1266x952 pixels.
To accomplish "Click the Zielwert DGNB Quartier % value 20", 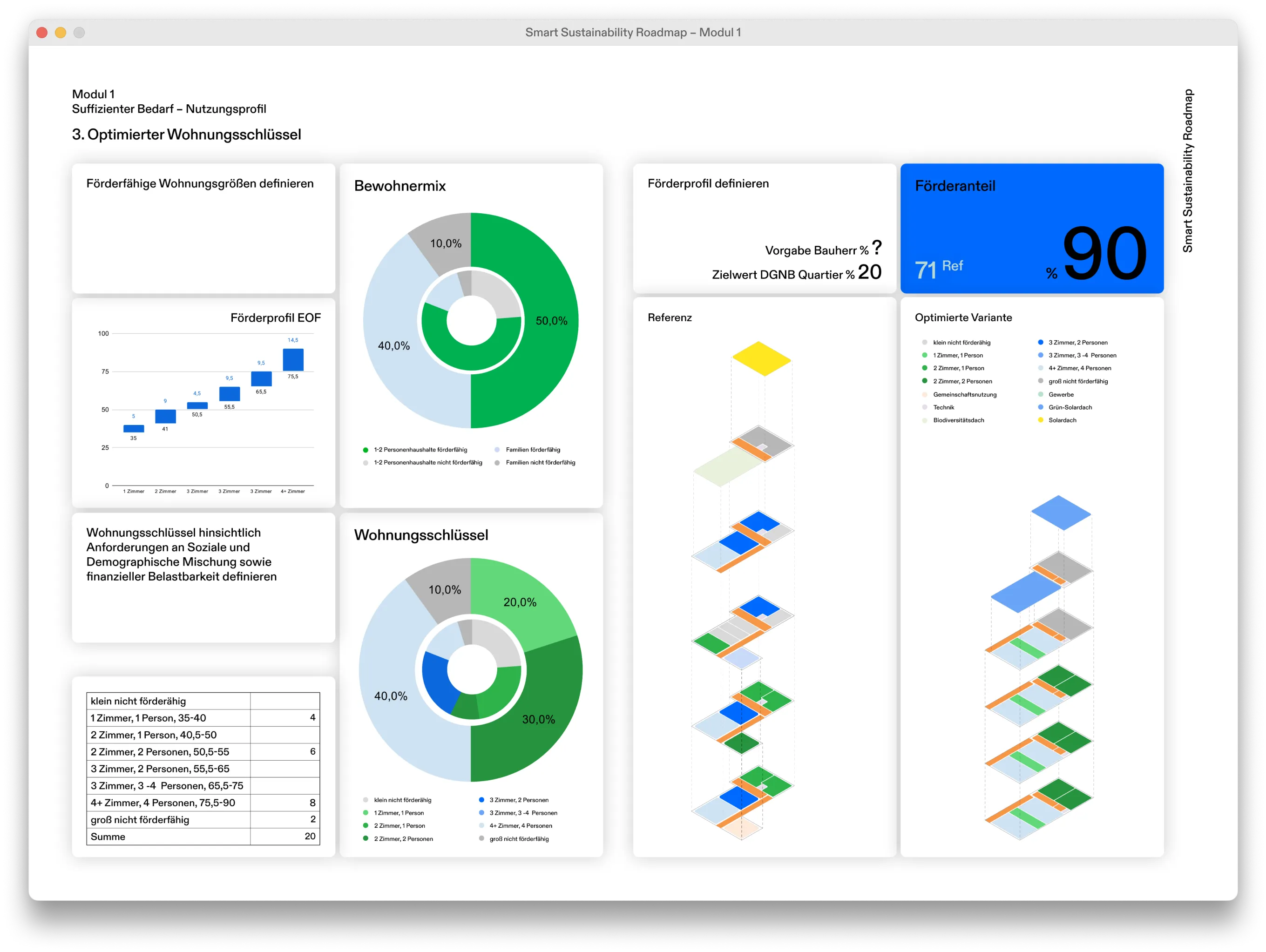I will pyautogui.click(x=869, y=272).
